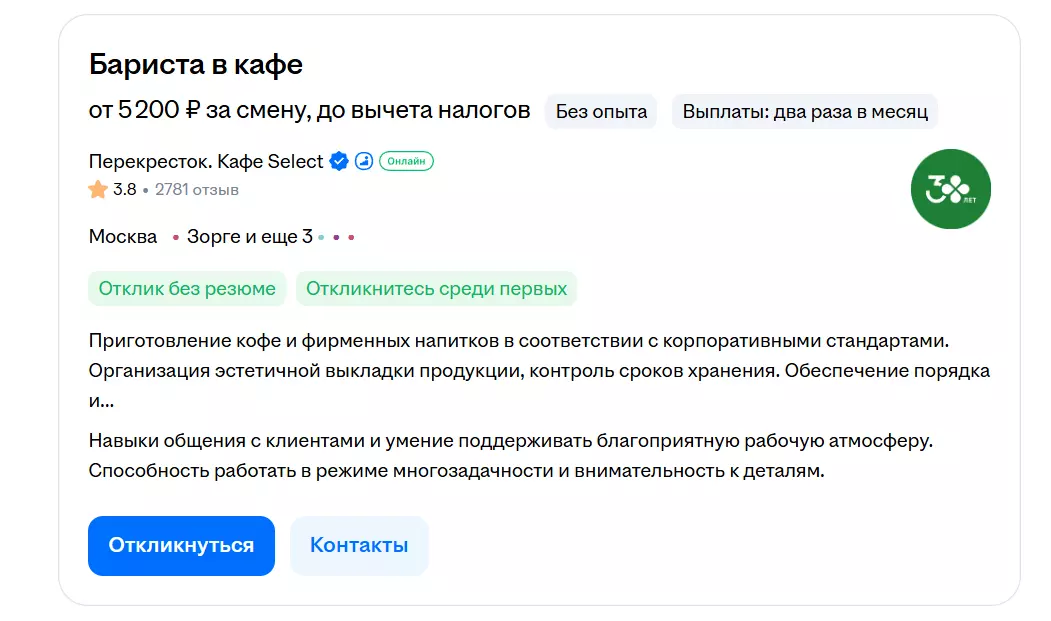Viewport: 1051px width, 621px height.
Task: Click the green Онлайн status badge
Action: tap(406, 161)
